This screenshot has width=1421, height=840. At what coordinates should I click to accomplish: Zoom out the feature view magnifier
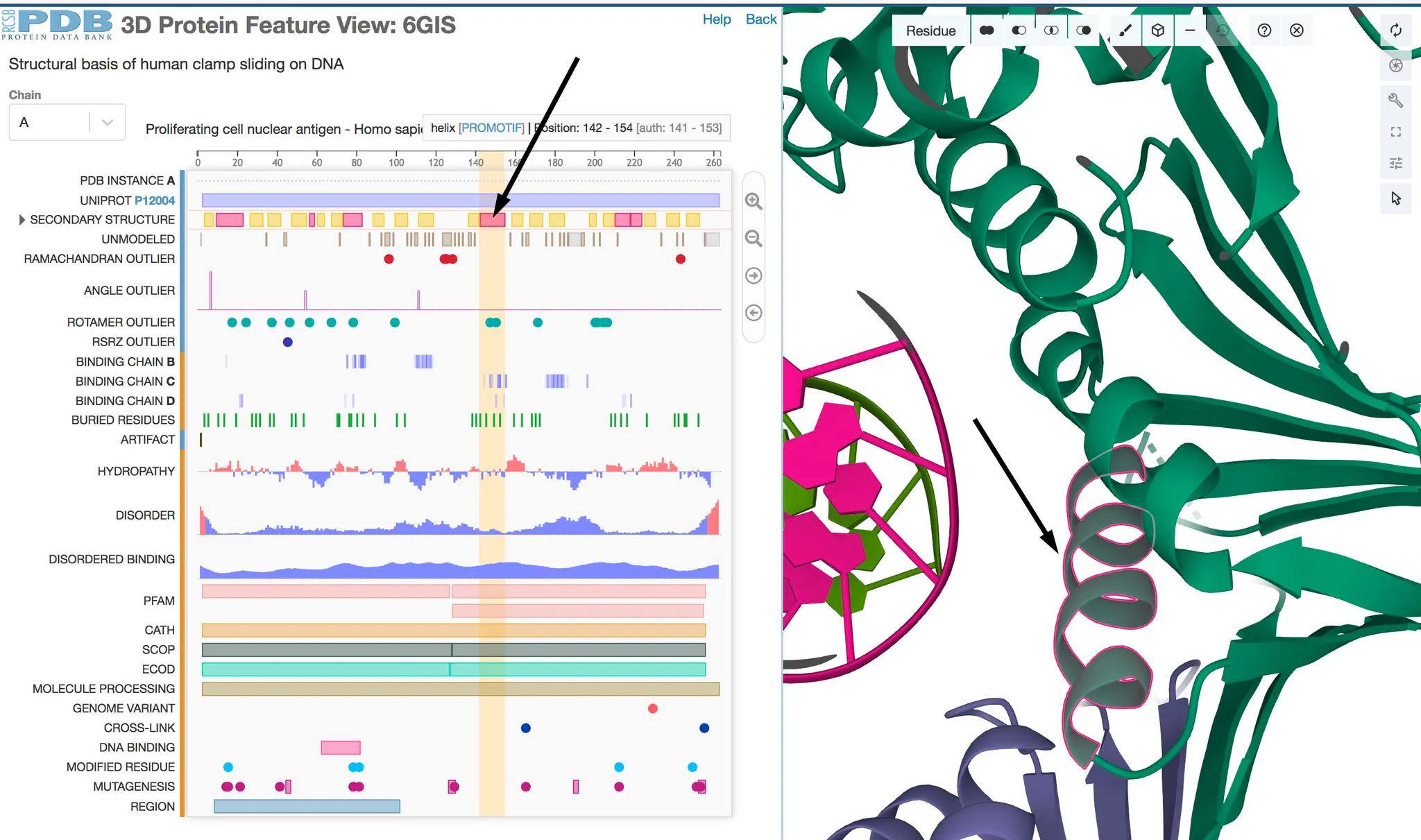click(754, 239)
